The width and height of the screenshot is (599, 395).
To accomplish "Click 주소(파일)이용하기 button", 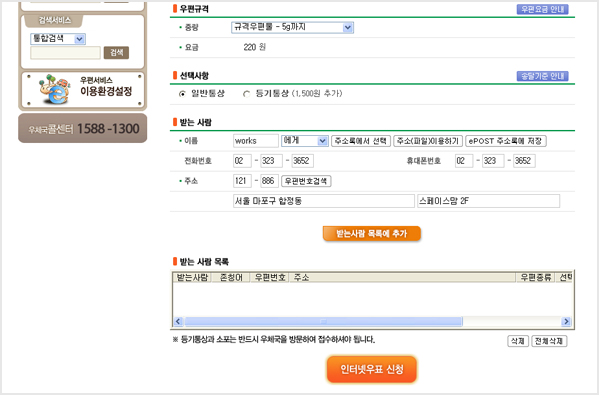I will [428, 141].
